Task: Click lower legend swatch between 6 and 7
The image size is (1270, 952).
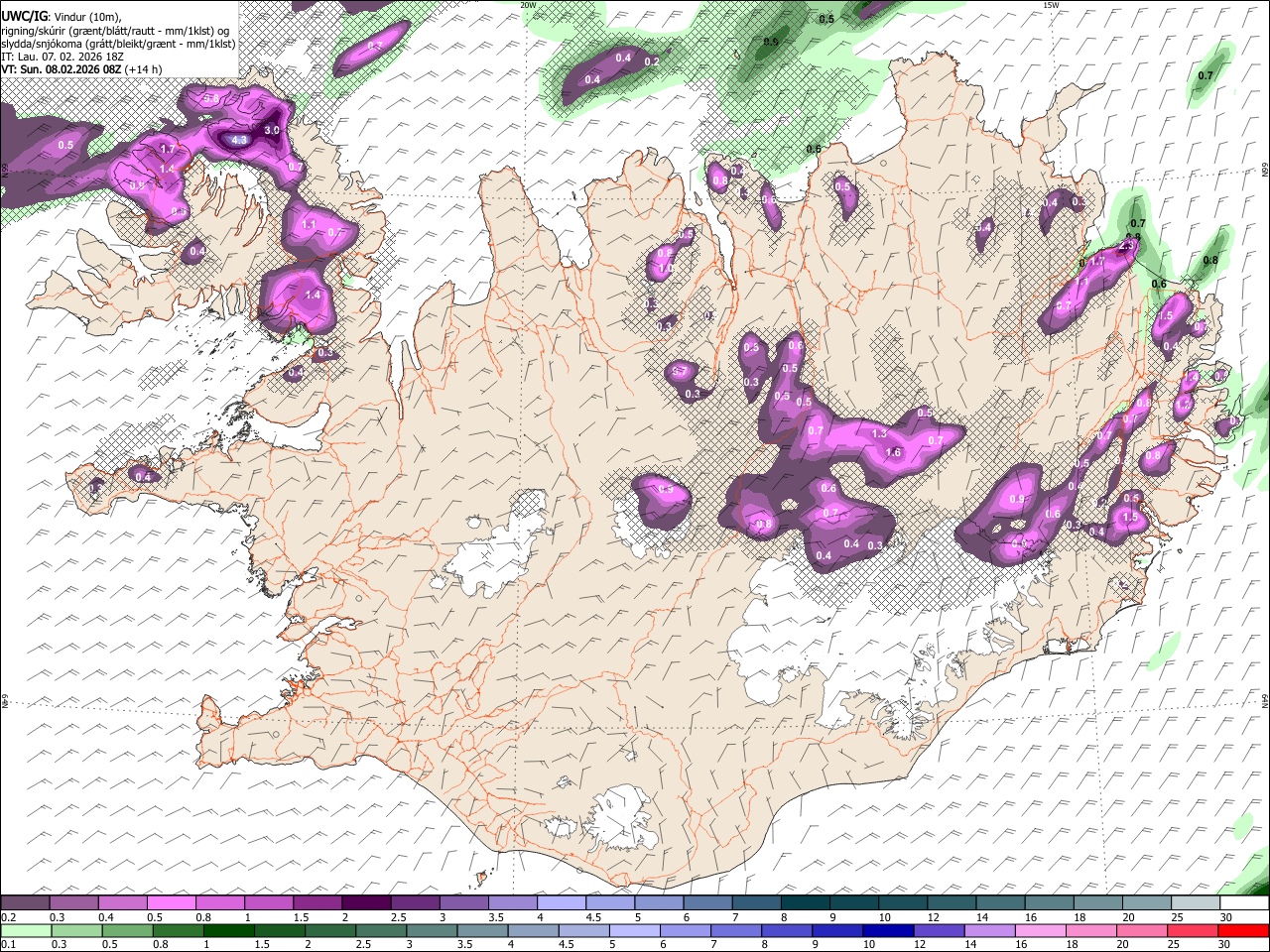Action: pyautogui.click(x=685, y=930)
